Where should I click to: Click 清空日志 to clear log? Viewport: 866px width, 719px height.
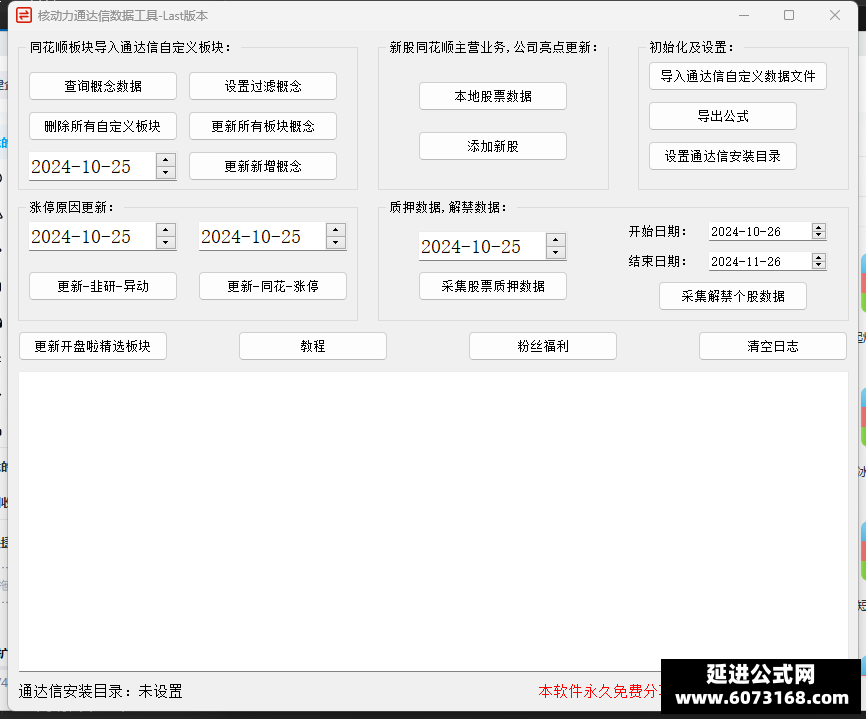(x=773, y=346)
